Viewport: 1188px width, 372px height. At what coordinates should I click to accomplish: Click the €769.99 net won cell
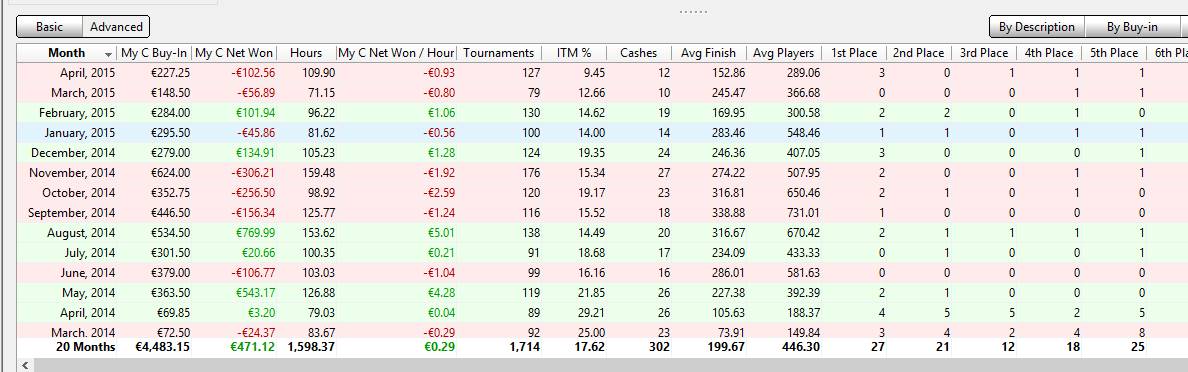[255, 233]
